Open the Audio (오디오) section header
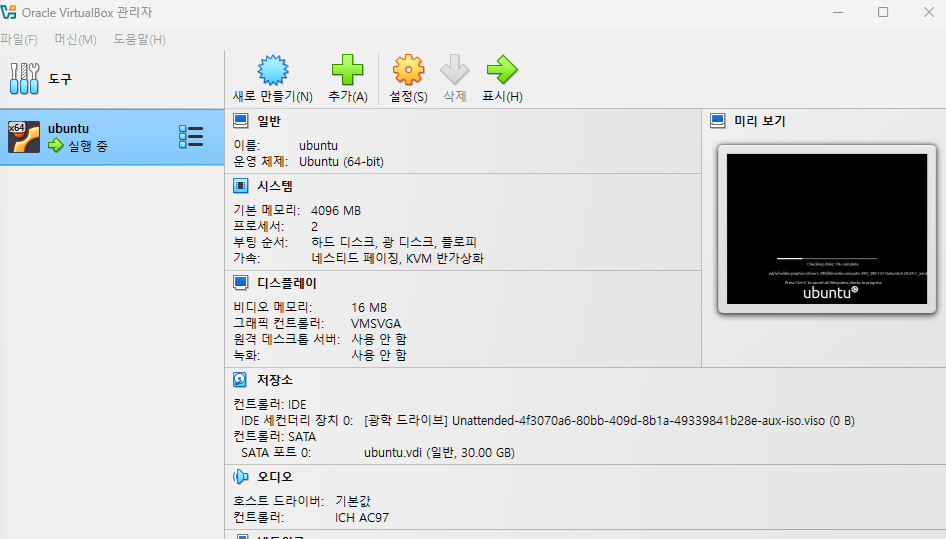The height and width of the screenshot is (539, 946). tap(275, 477)
